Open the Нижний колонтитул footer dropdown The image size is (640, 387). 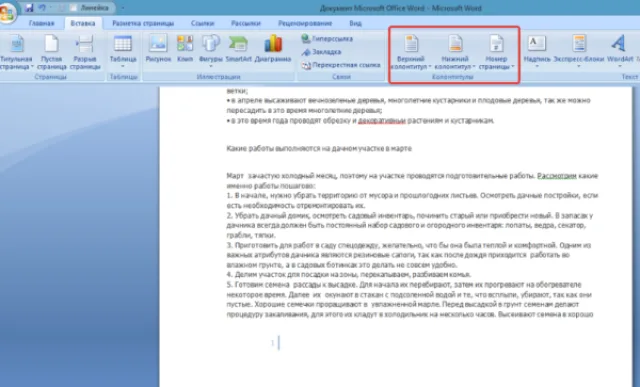(455, 52)
